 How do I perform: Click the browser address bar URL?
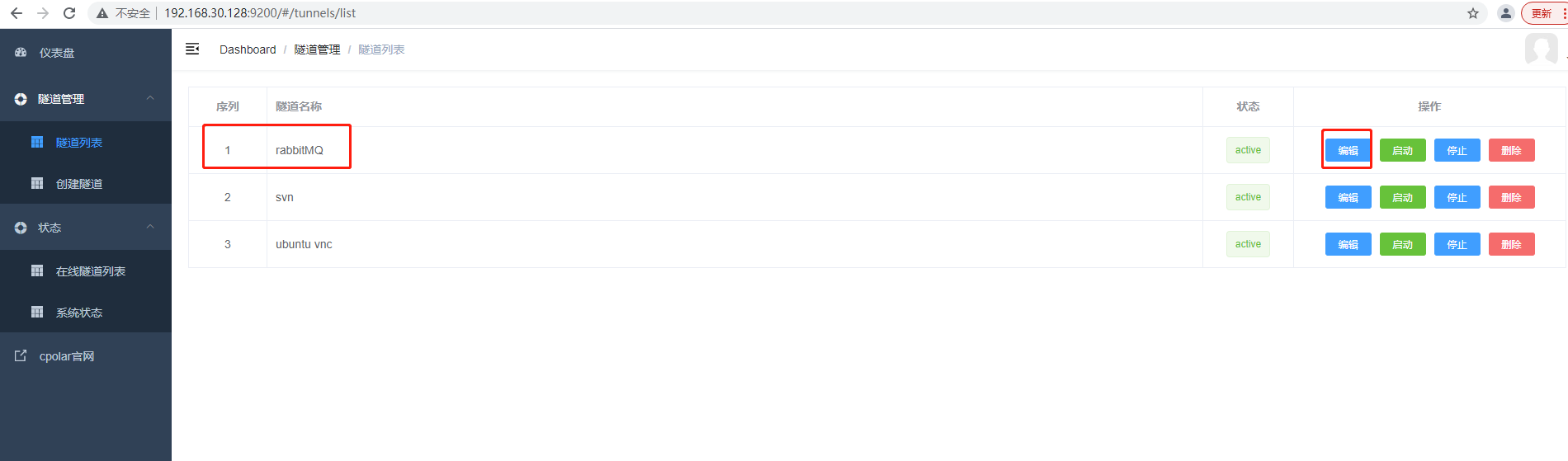[x=260, y=13]
